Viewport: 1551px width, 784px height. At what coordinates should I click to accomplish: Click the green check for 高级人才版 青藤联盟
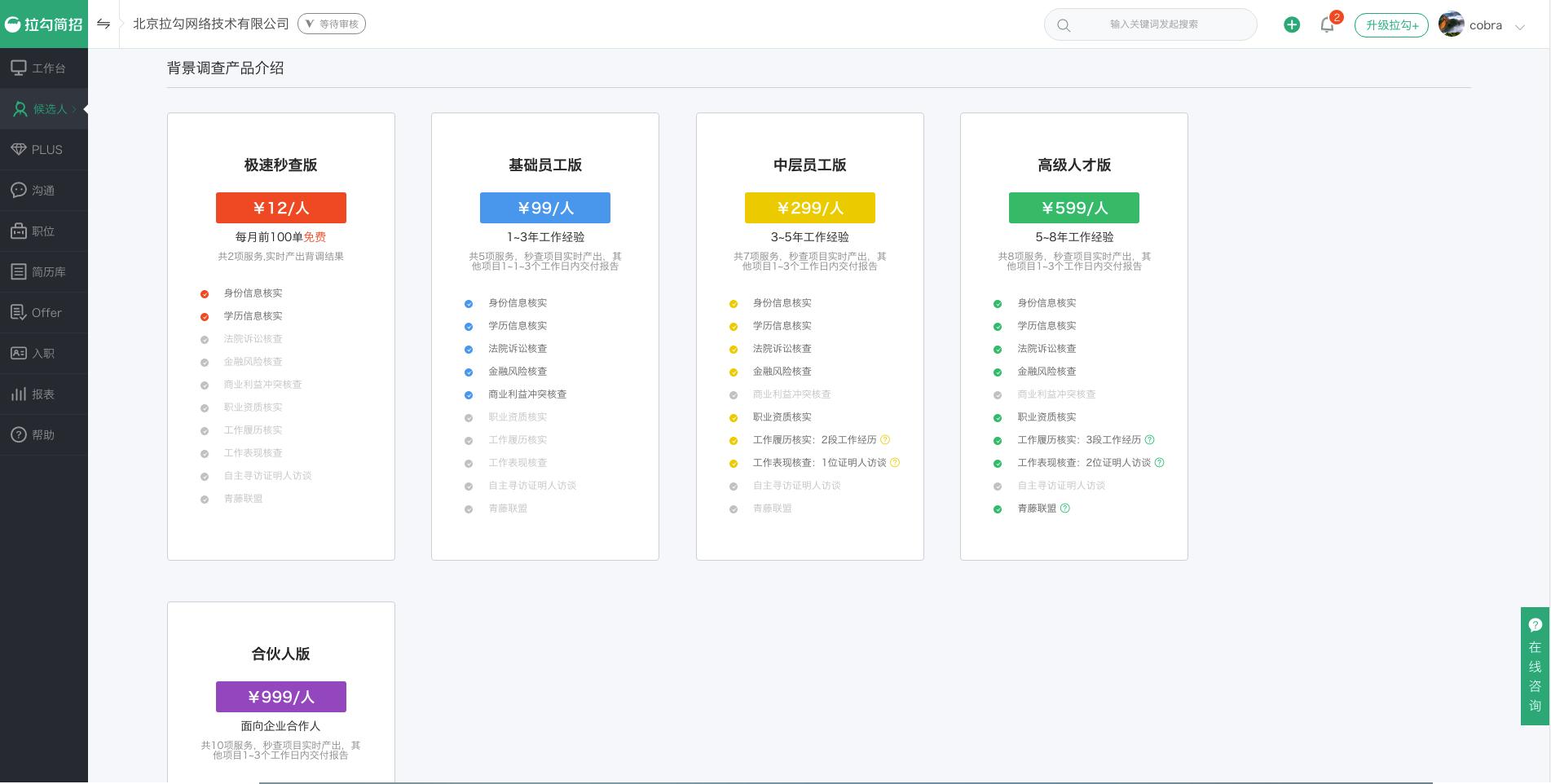pos(998,509)
